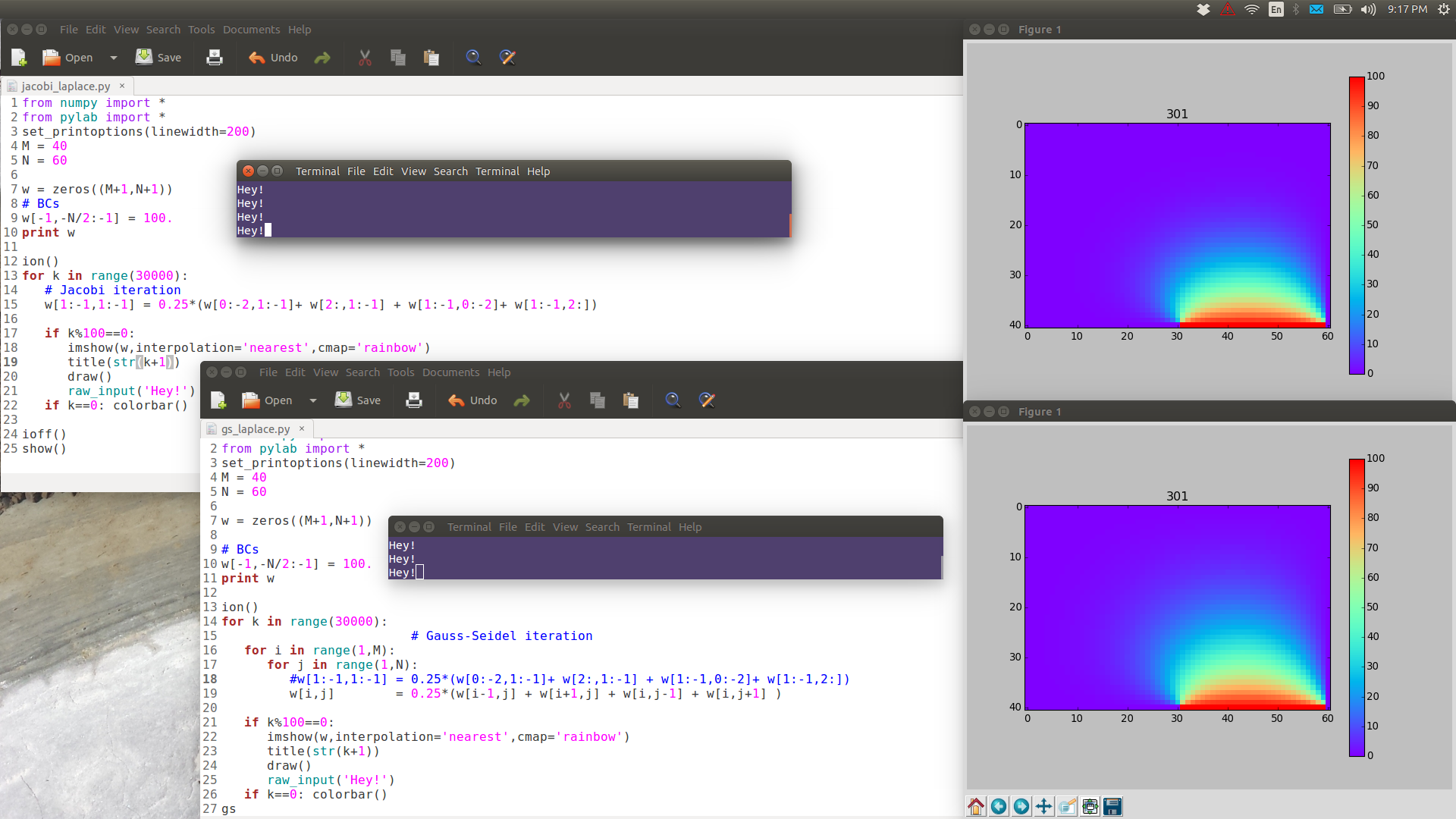Image resolution: width=1456 pixels, height=819 pixels.
Task: Close the jacobi_laplace.py tab
Action: tap(122, 86)
